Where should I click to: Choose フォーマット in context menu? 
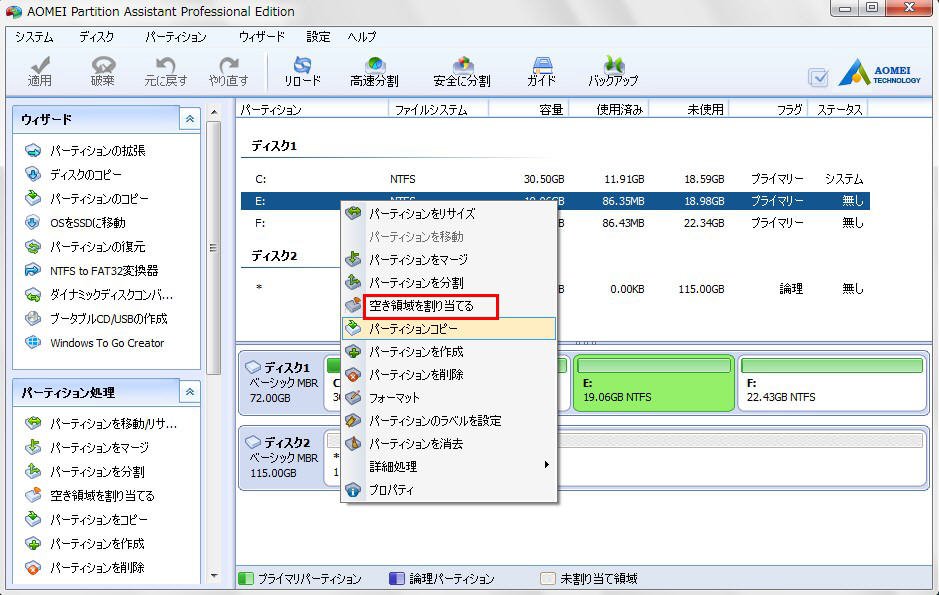(x=449, y=397)
